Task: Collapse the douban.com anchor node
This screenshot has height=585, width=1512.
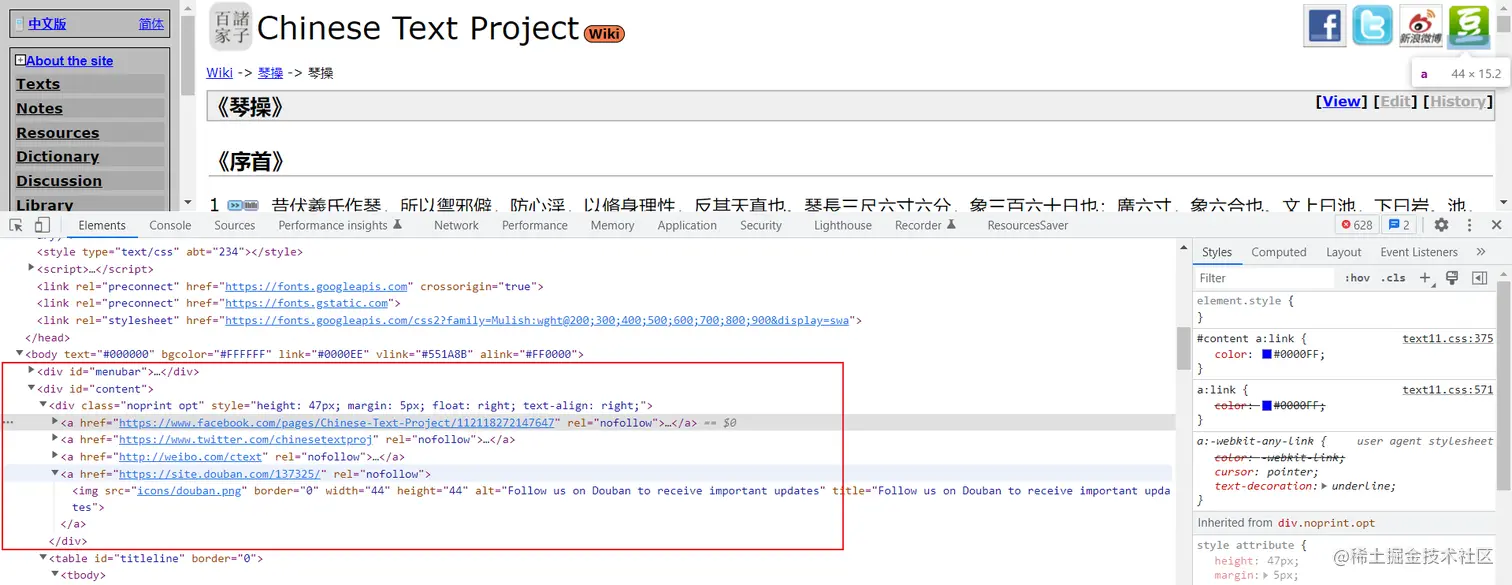Action: pos(55,473)
